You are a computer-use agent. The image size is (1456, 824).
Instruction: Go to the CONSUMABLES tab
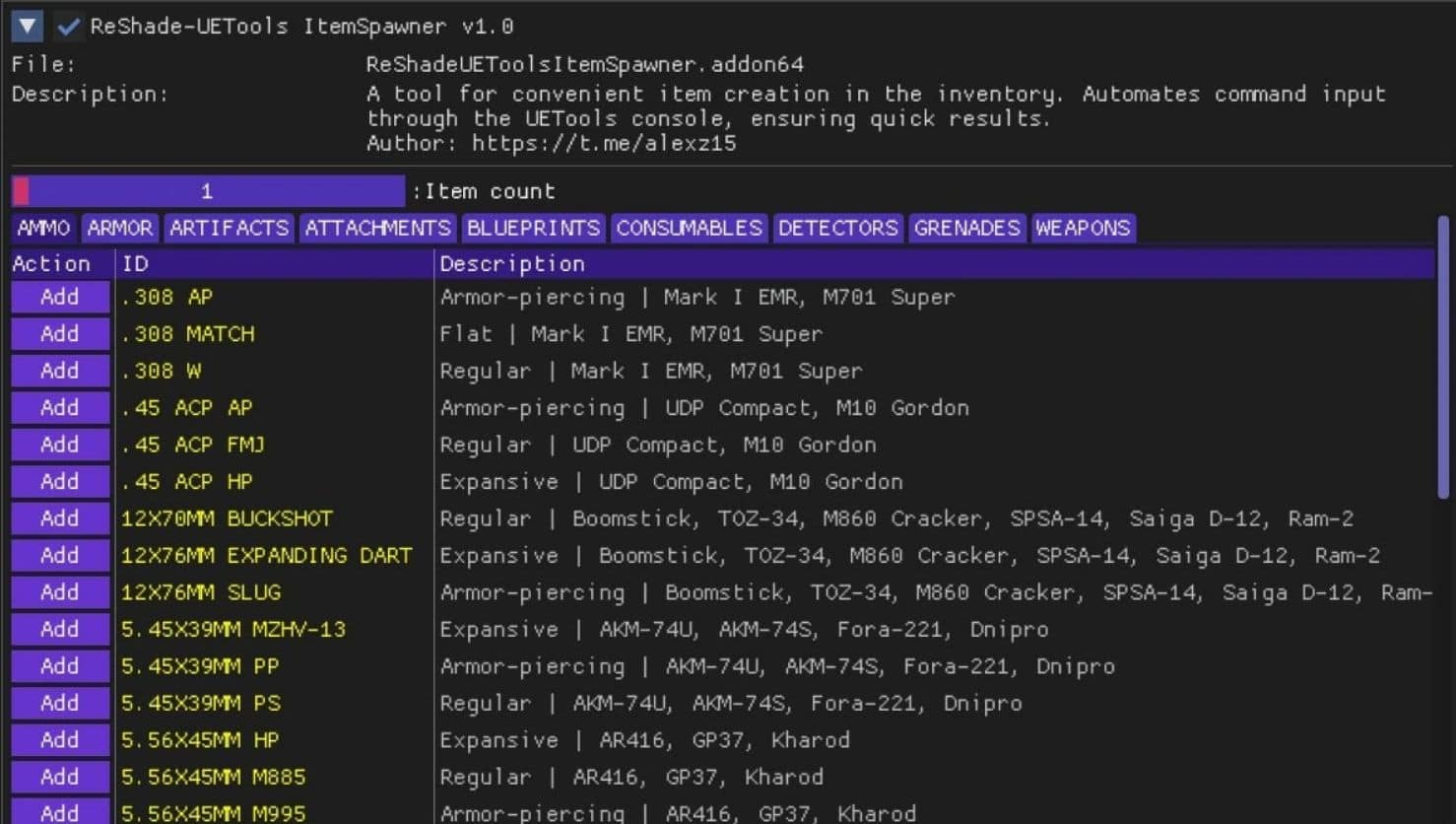(689, 229)
